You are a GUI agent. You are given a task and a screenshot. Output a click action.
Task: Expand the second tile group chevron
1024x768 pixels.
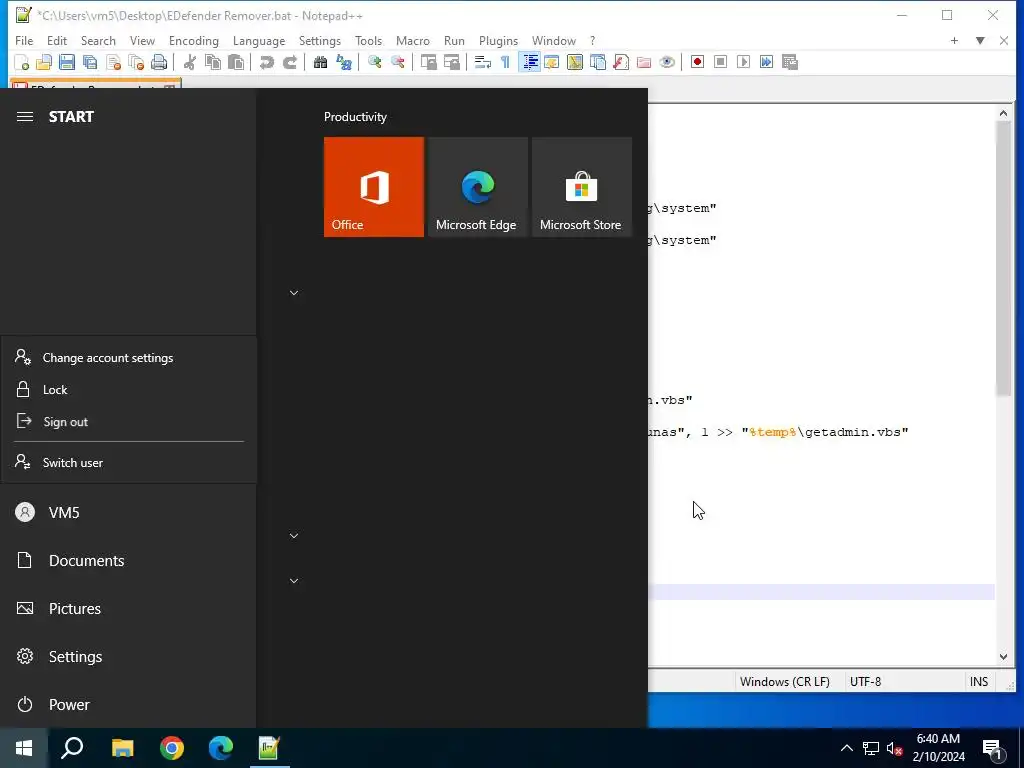[294, 536]
